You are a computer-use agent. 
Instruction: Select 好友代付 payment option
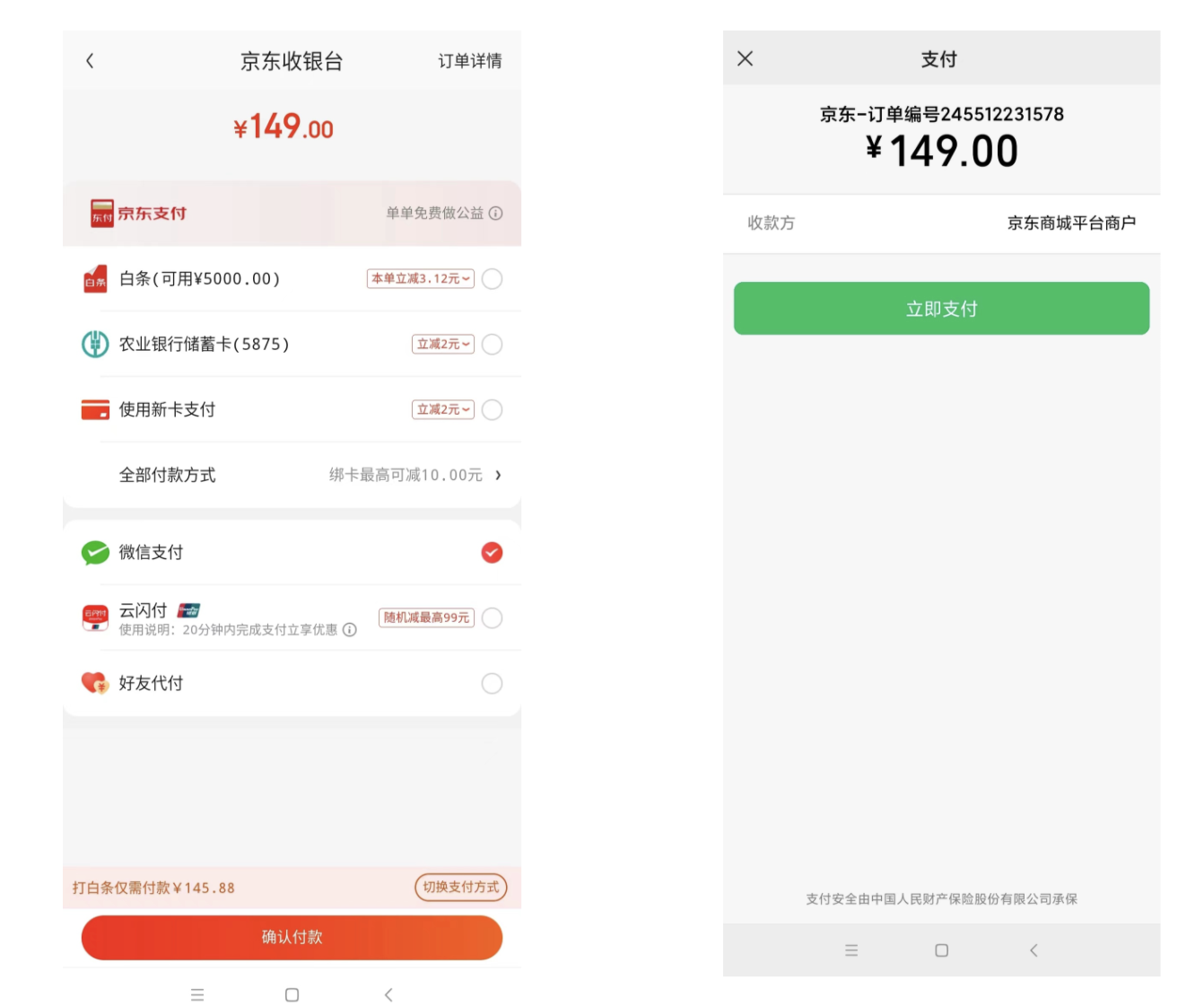(492, 683)
